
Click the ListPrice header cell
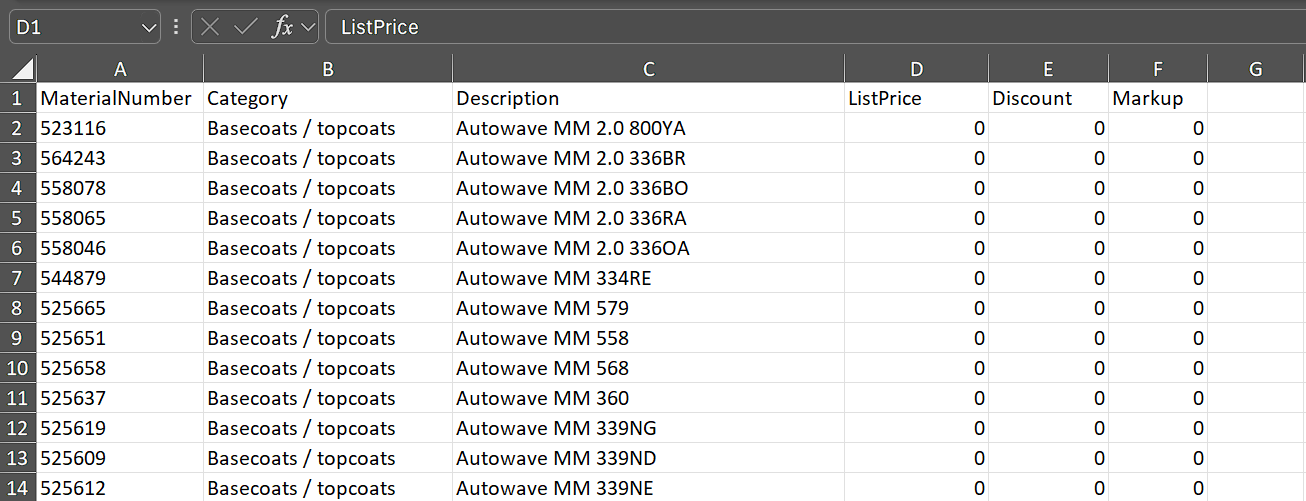click(x=916, y=98)
